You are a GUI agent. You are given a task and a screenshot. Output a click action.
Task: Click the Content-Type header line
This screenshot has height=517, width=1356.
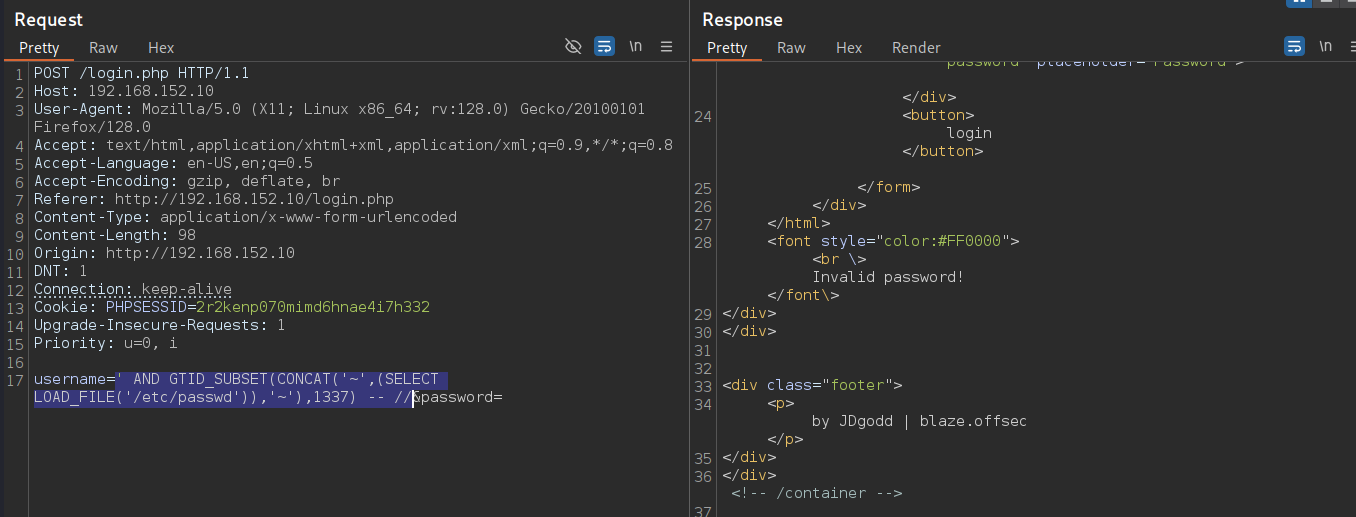(245, 217)
